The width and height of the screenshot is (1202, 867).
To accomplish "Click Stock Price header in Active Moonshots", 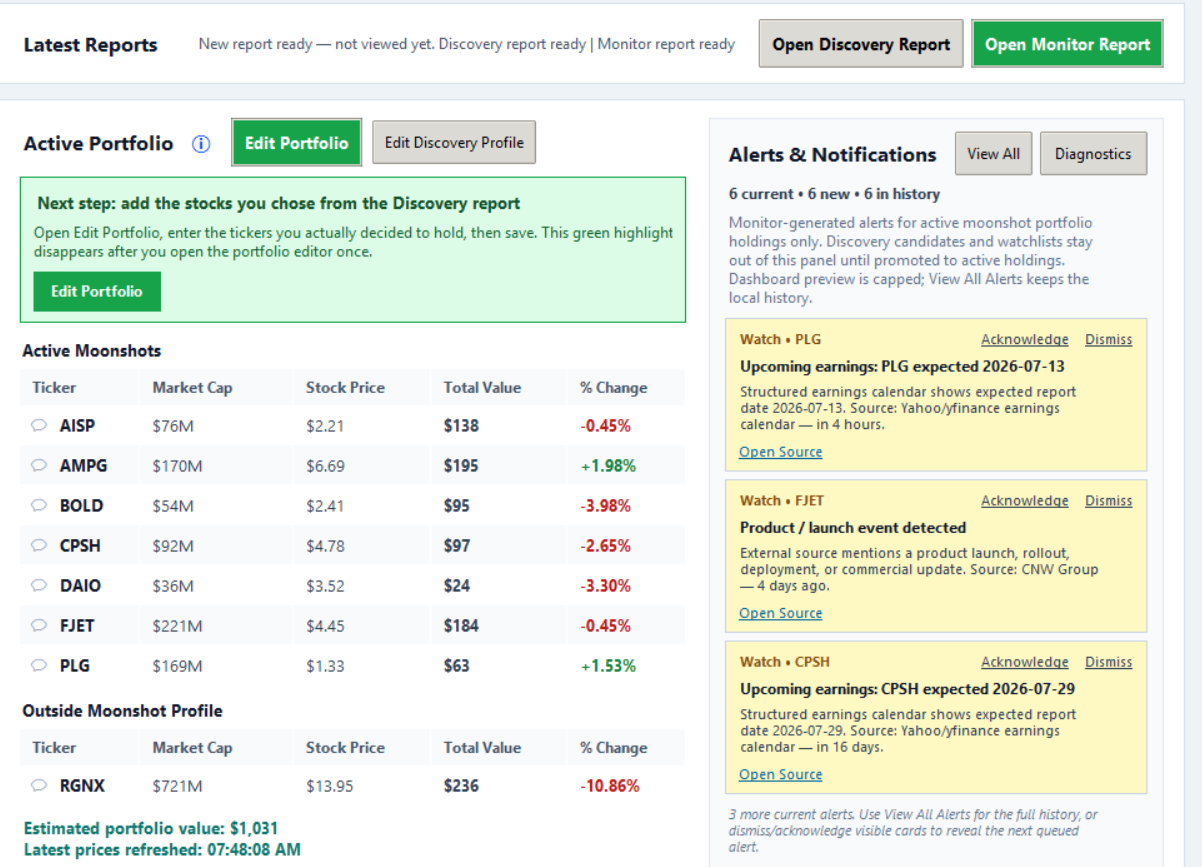I will pyautogui.click(x=345, y=388).
